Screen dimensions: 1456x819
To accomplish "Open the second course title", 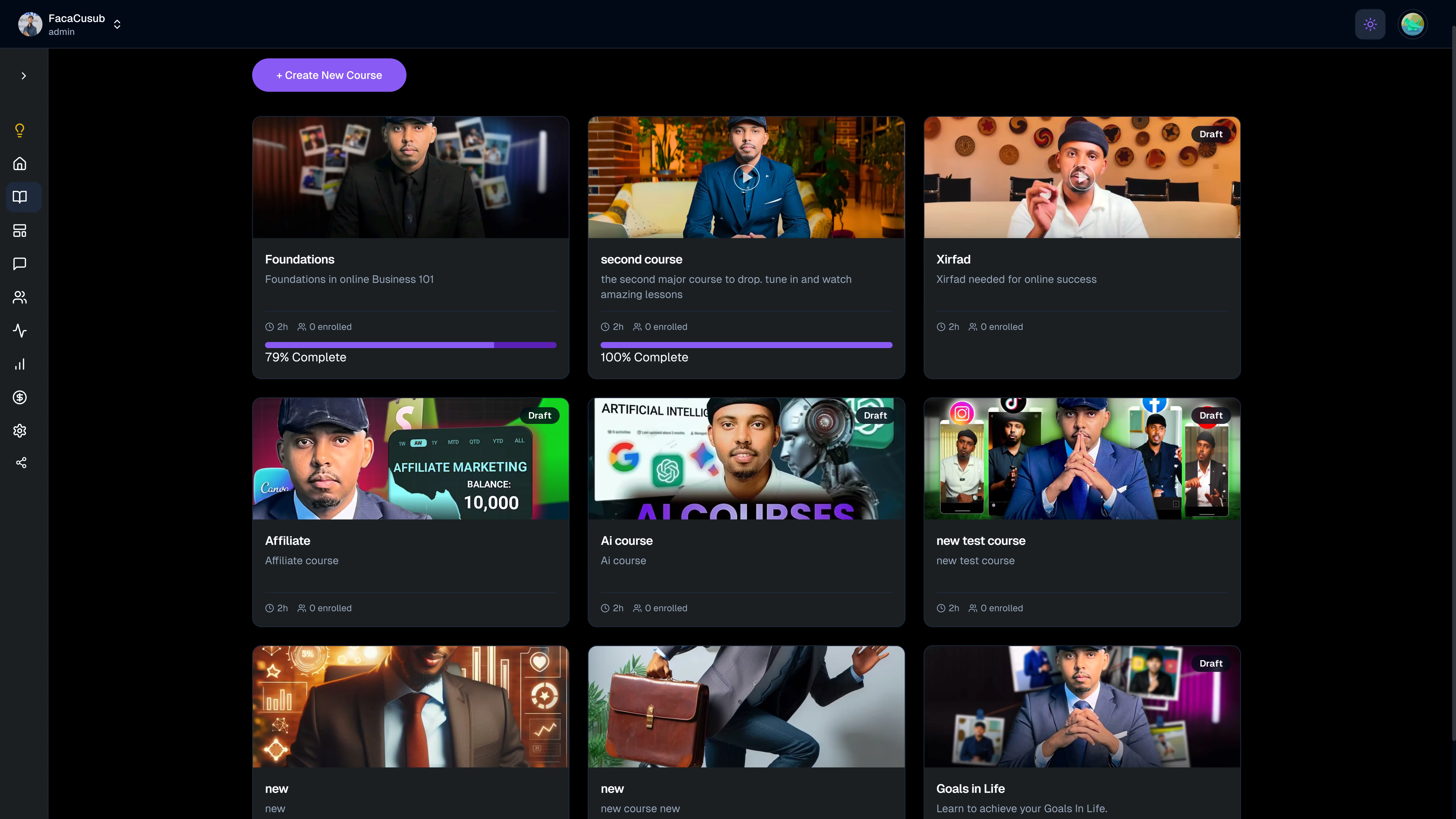I will tap(642, 259).
